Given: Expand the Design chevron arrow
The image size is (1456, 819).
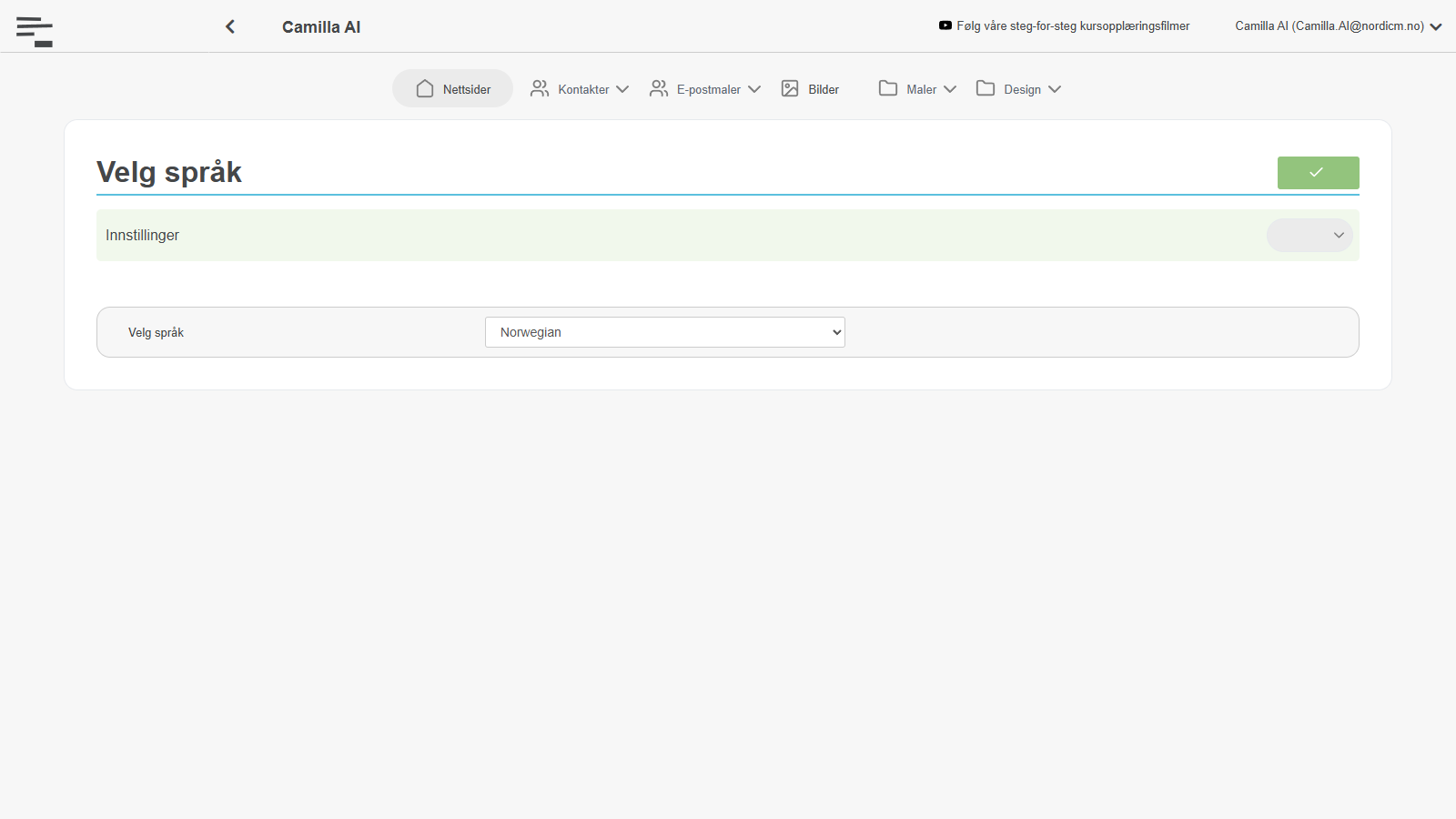Looking at the screenshot, I should point(1055,89).
